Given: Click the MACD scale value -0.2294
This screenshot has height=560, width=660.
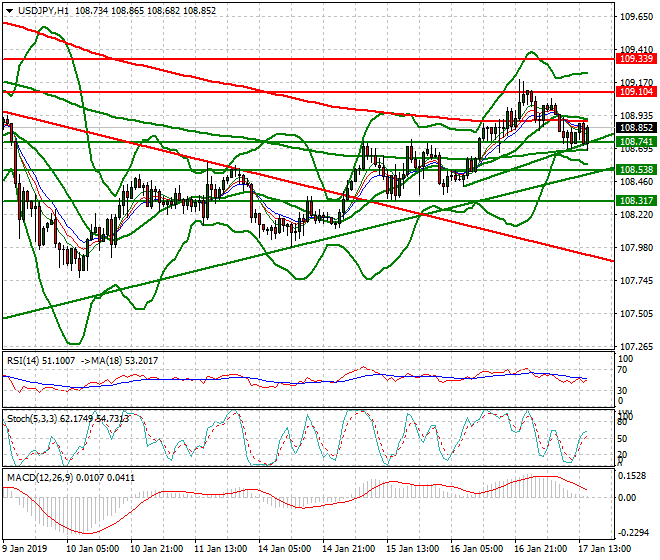Looking at the screenshot, I should [x=633, y=533].
